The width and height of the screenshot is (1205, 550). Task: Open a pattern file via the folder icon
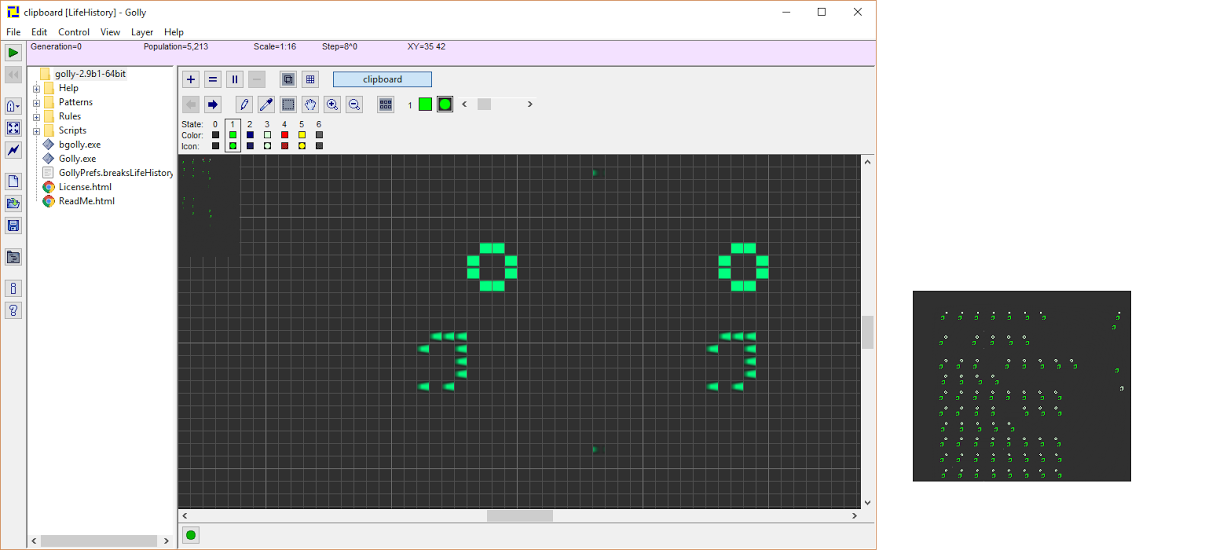click(13, 203)
